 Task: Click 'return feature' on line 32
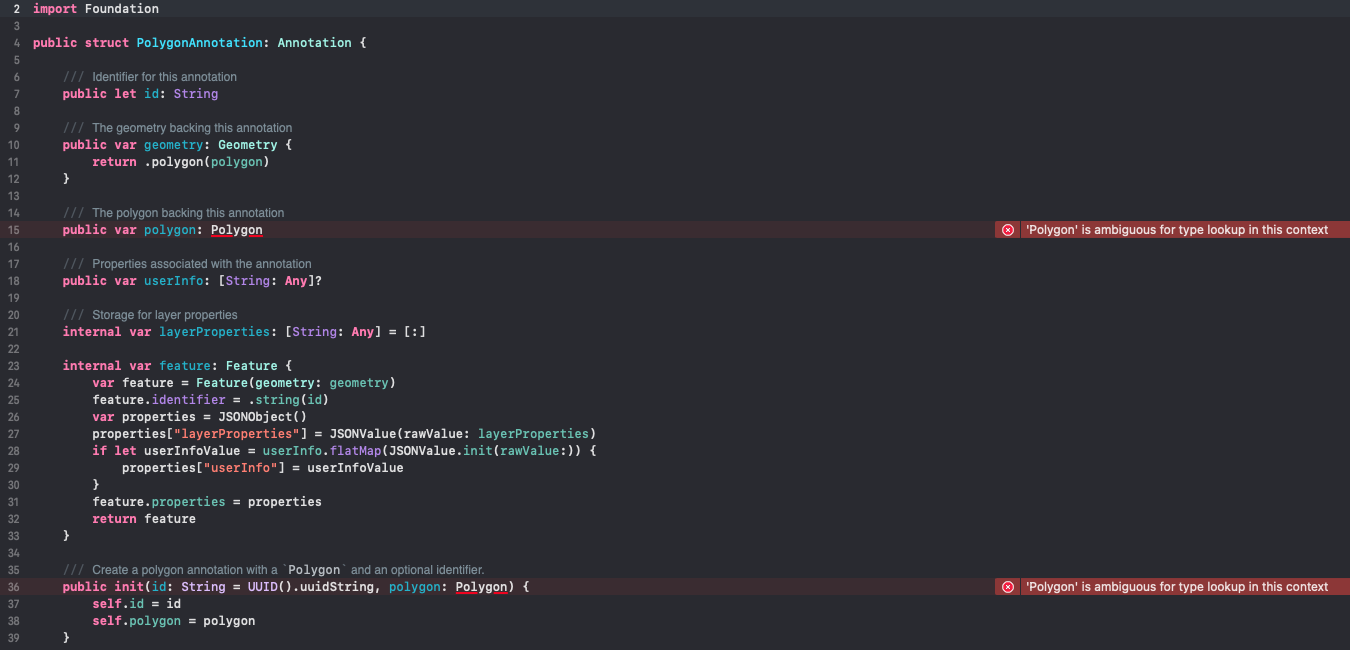(144, 519)
